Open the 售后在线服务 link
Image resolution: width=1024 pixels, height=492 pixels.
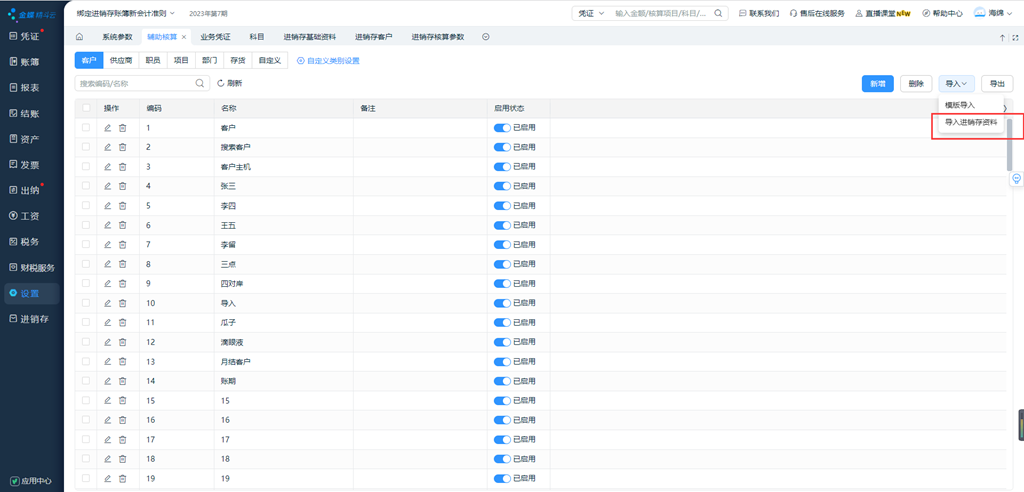point(817,13)
